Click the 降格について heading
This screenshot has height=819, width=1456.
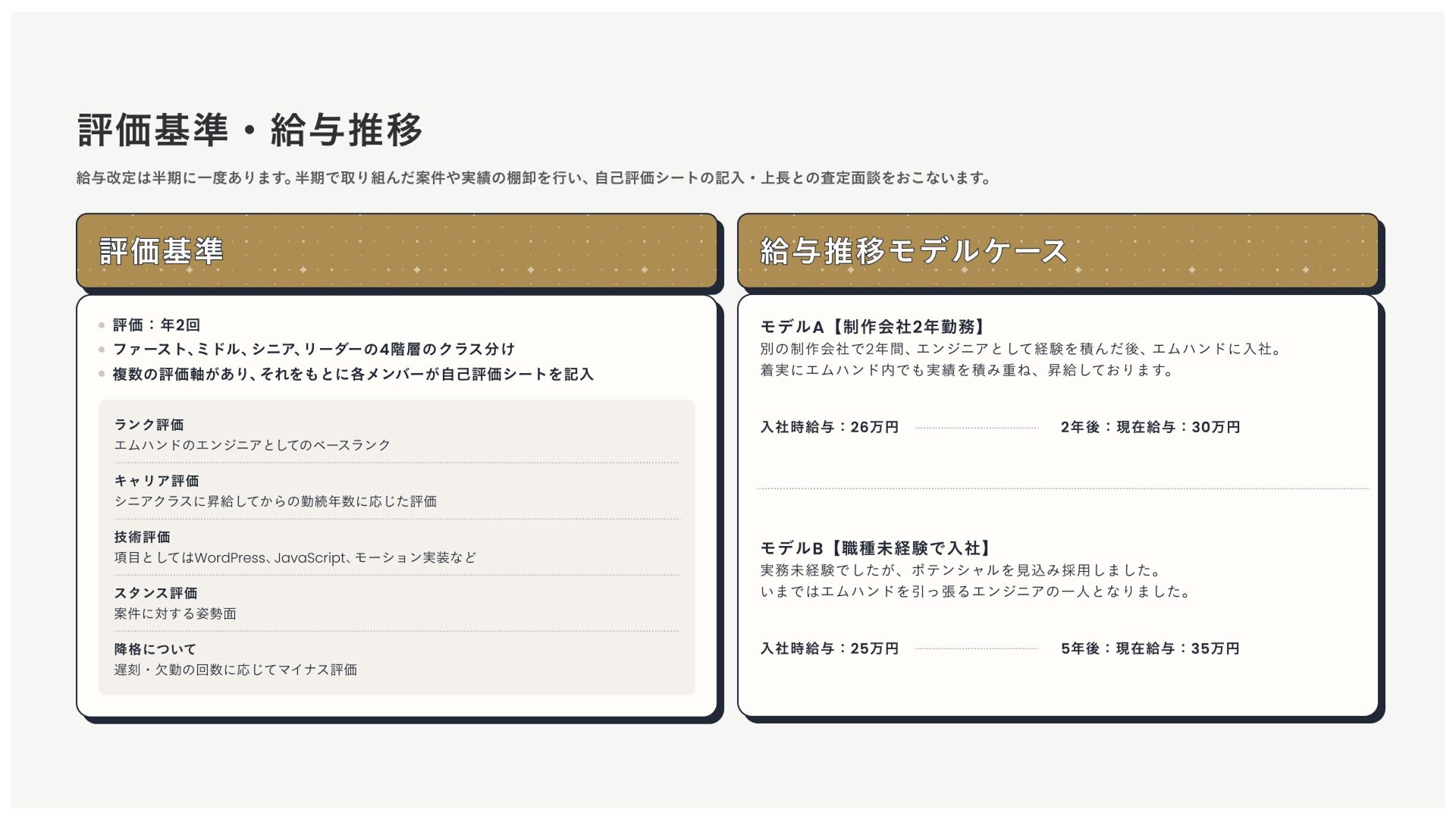click(x=155, y=649)
